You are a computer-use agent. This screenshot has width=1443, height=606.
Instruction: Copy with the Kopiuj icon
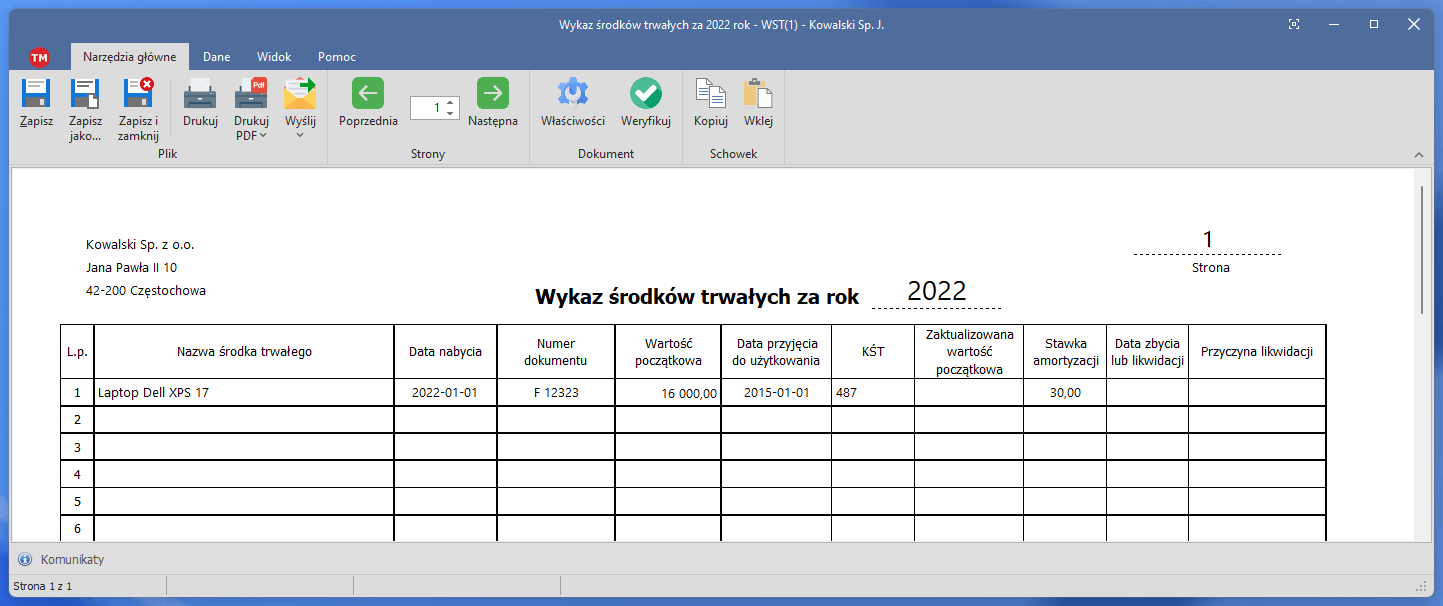pos(710,95)
